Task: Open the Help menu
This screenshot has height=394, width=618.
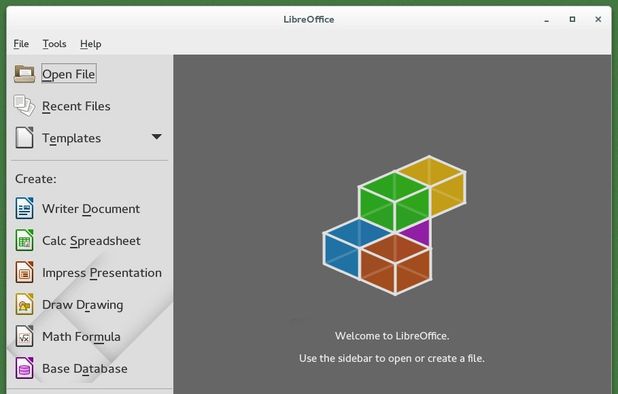Action: click(91, 44)
